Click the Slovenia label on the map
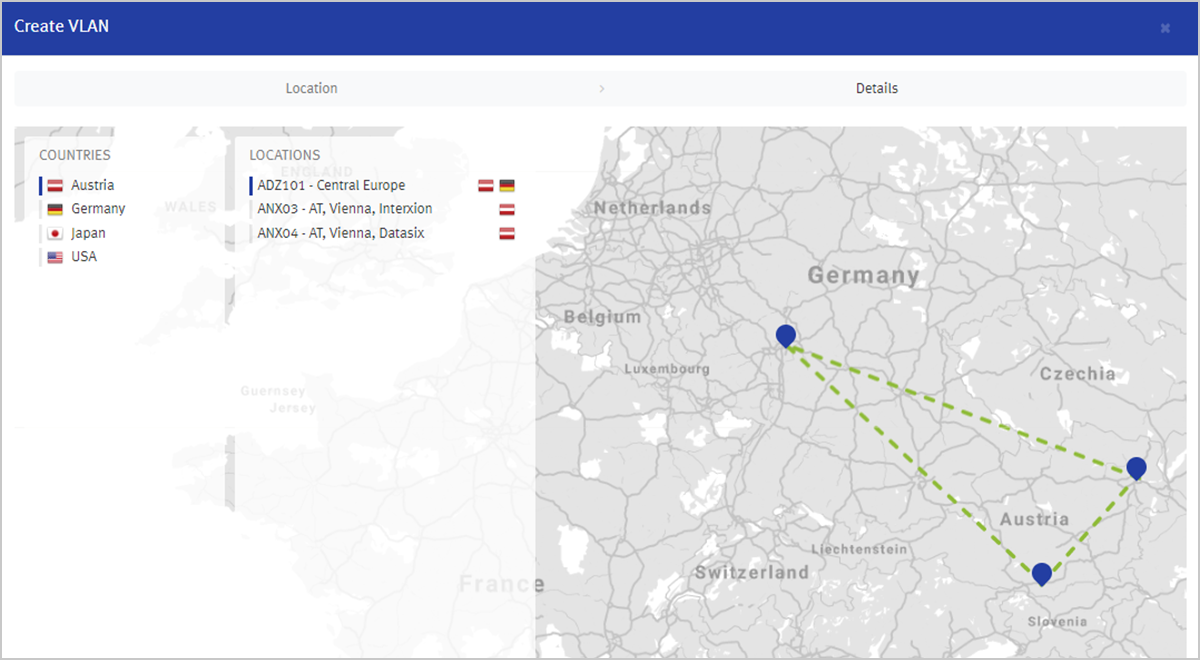 [x=1057, y=621]
